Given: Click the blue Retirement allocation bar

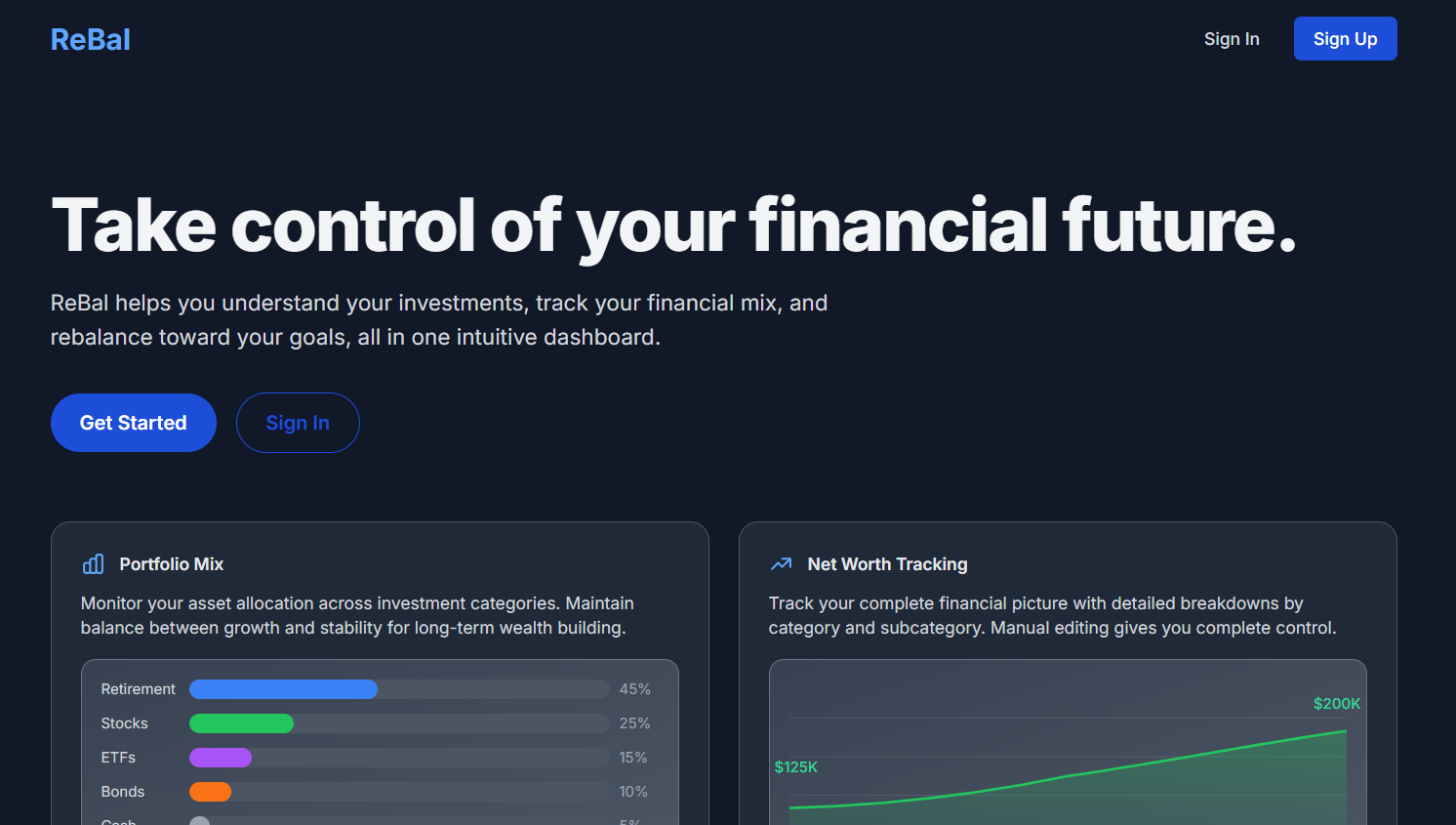Looking at the screenshot, I should (283, 689).
